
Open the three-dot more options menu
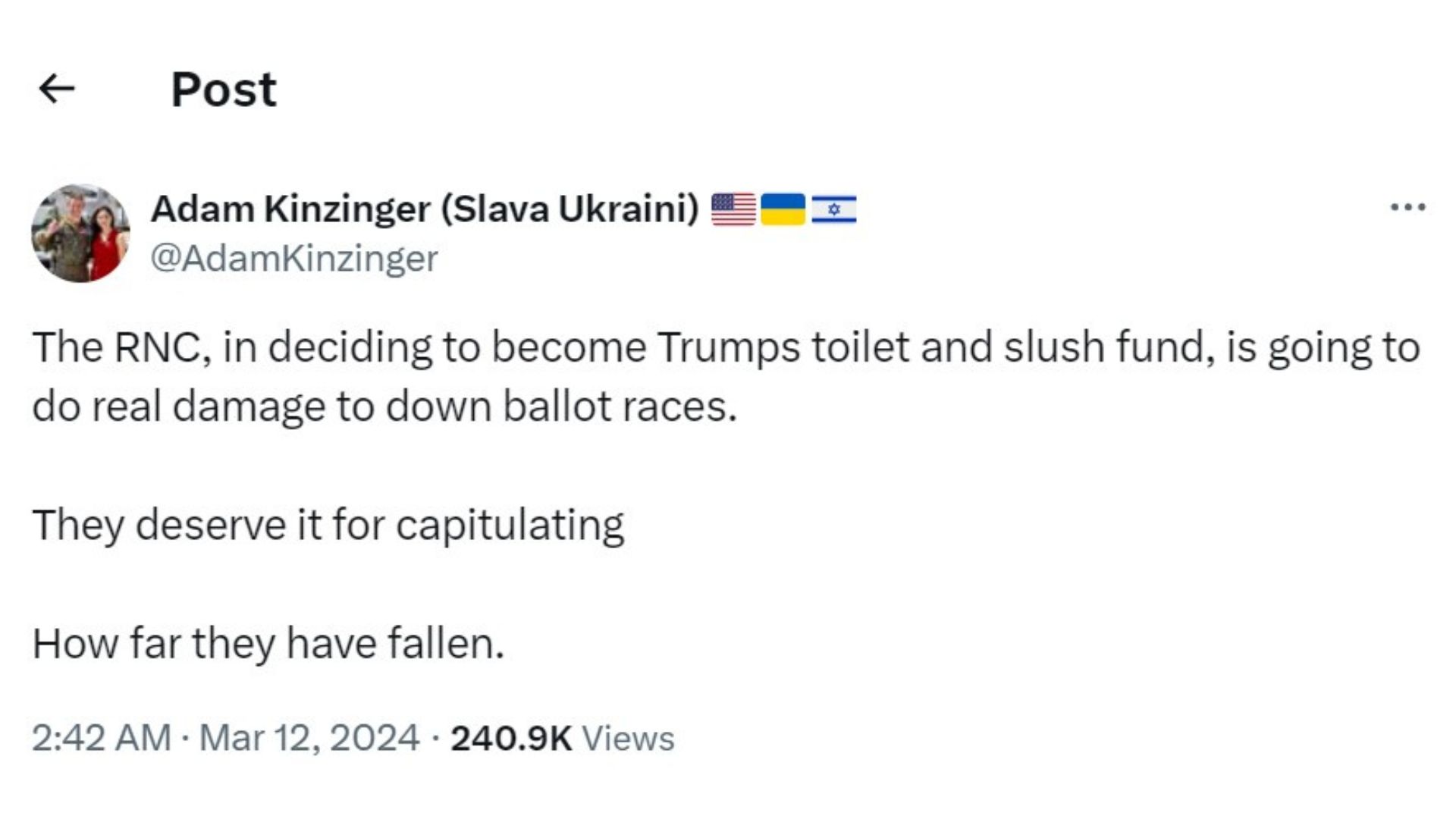tap(1407, 207)
